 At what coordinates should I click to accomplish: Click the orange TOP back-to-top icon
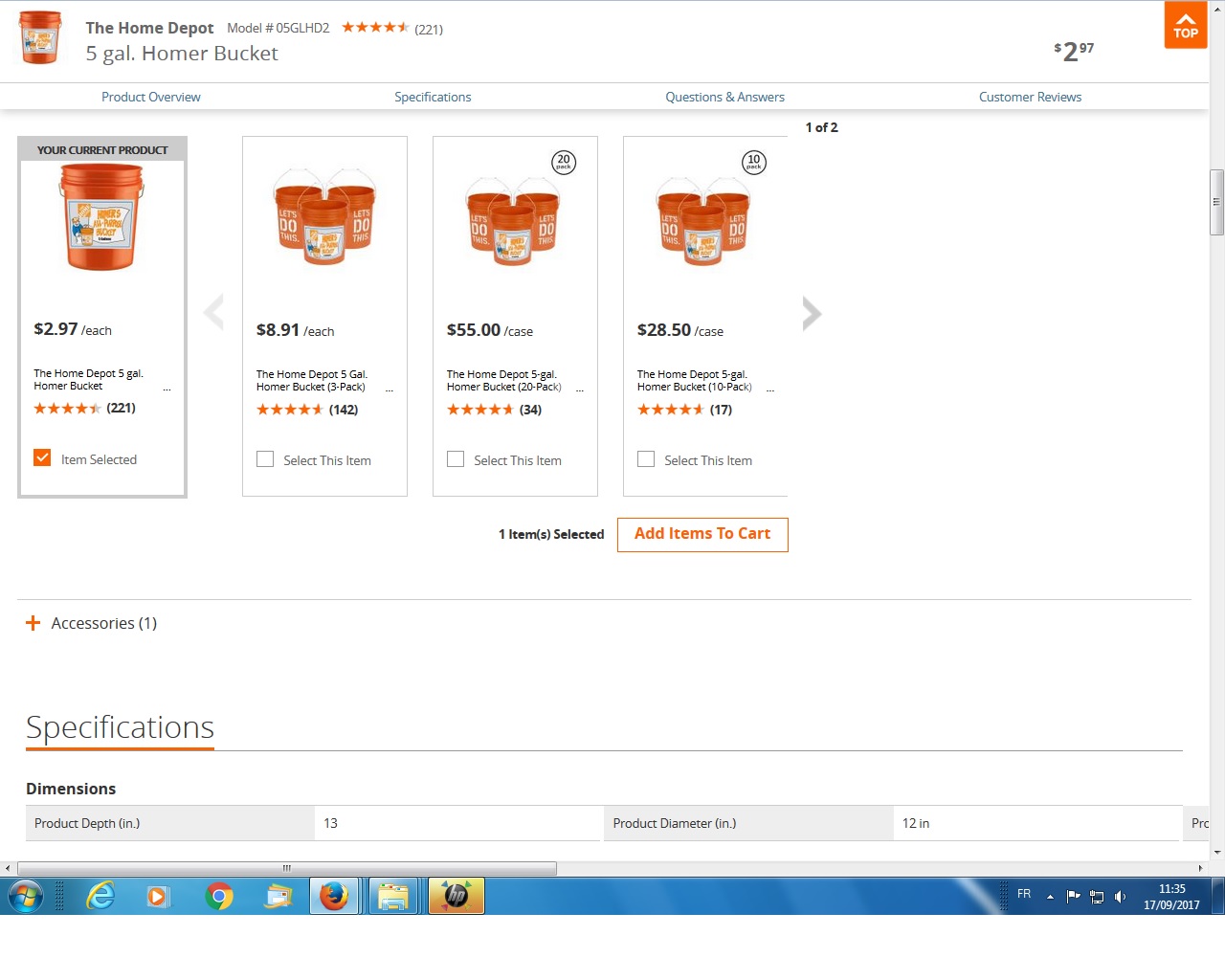point(1186,25)
